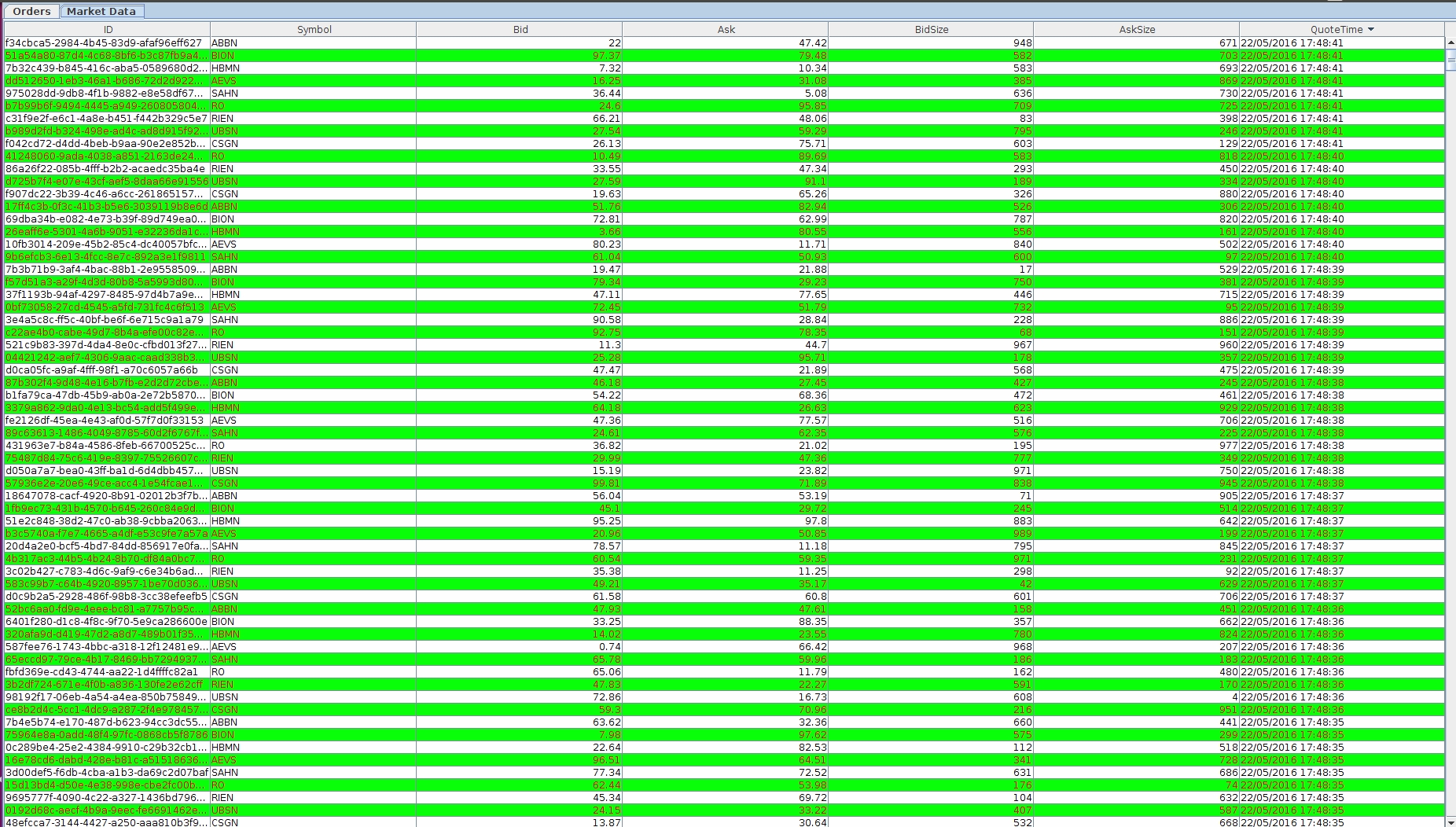Select the Market Data tab
Image resolution: width=1456 pixels, height=827 pixels.
point(101,11)
